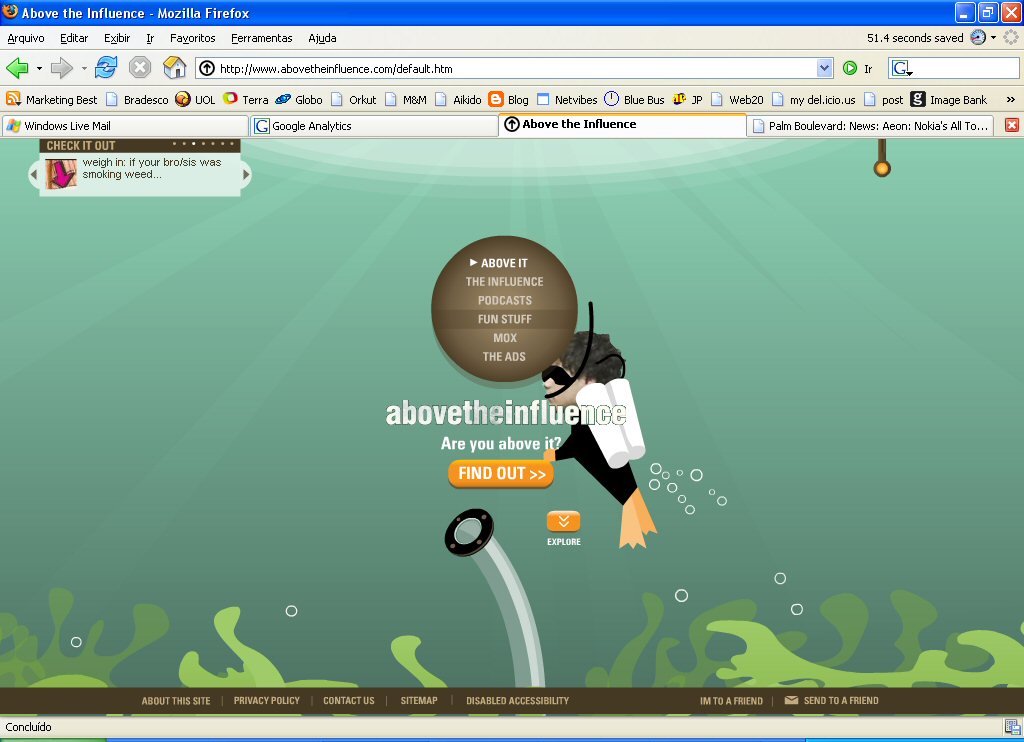Open the Terra bookmark
This screenshot has height=742, width=1024.
[246, 99]
